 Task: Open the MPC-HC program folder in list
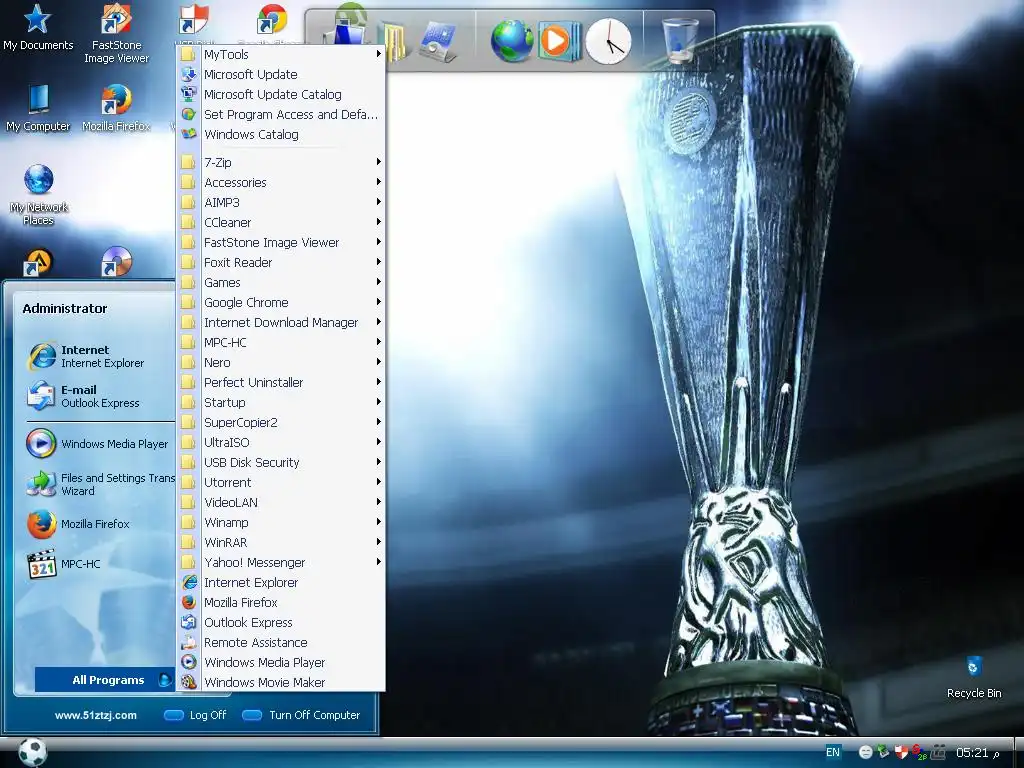point(281,342)
